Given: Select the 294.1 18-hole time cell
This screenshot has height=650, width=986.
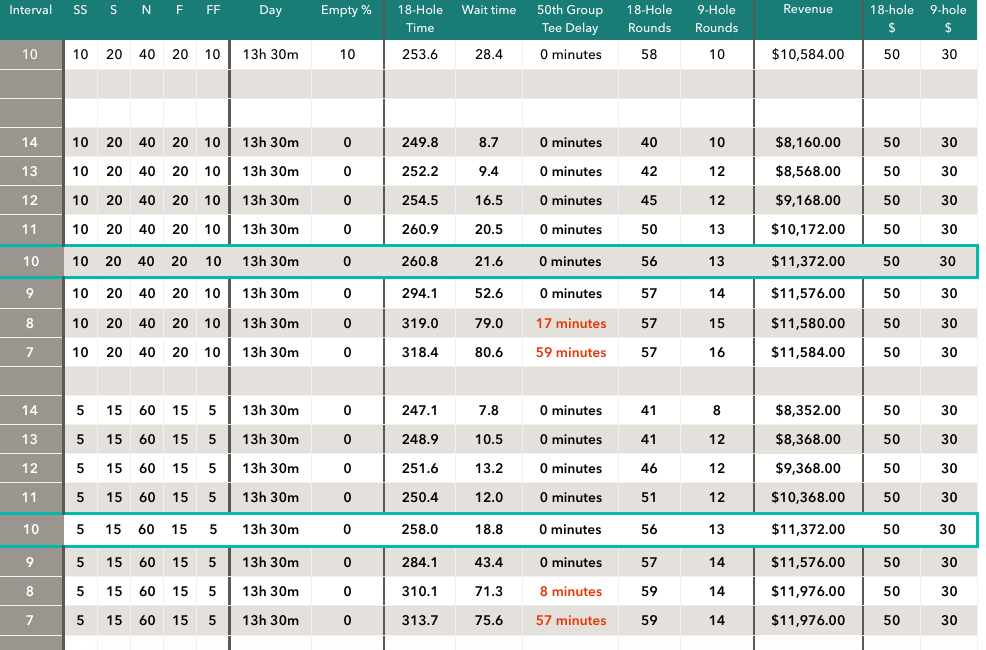Looking at the screenshot, I should pos(420,294).
